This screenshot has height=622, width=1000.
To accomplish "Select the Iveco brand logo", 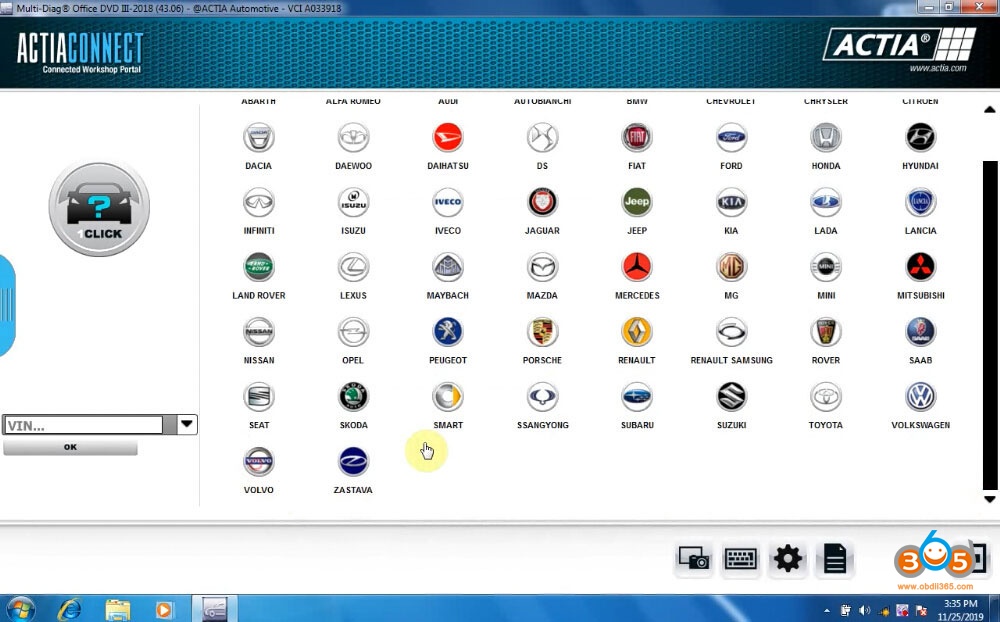I will (448, 202).
